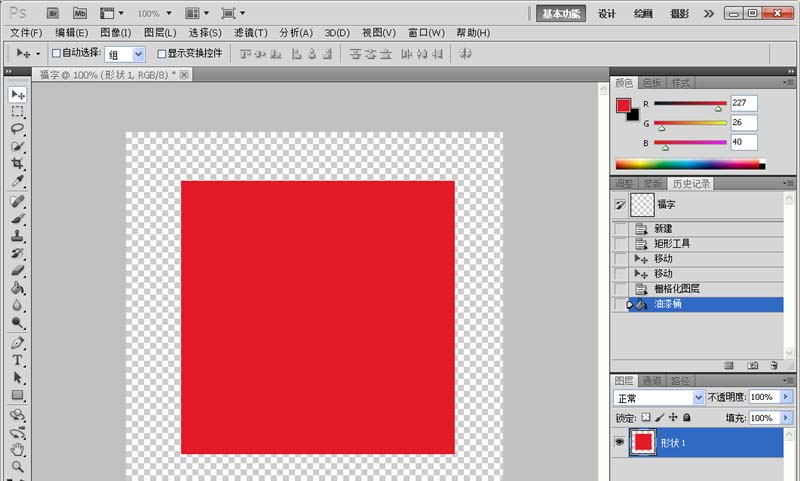Toggle lock position
The height and width of the screenshot is (481, 800).
(x=673, y=417)
